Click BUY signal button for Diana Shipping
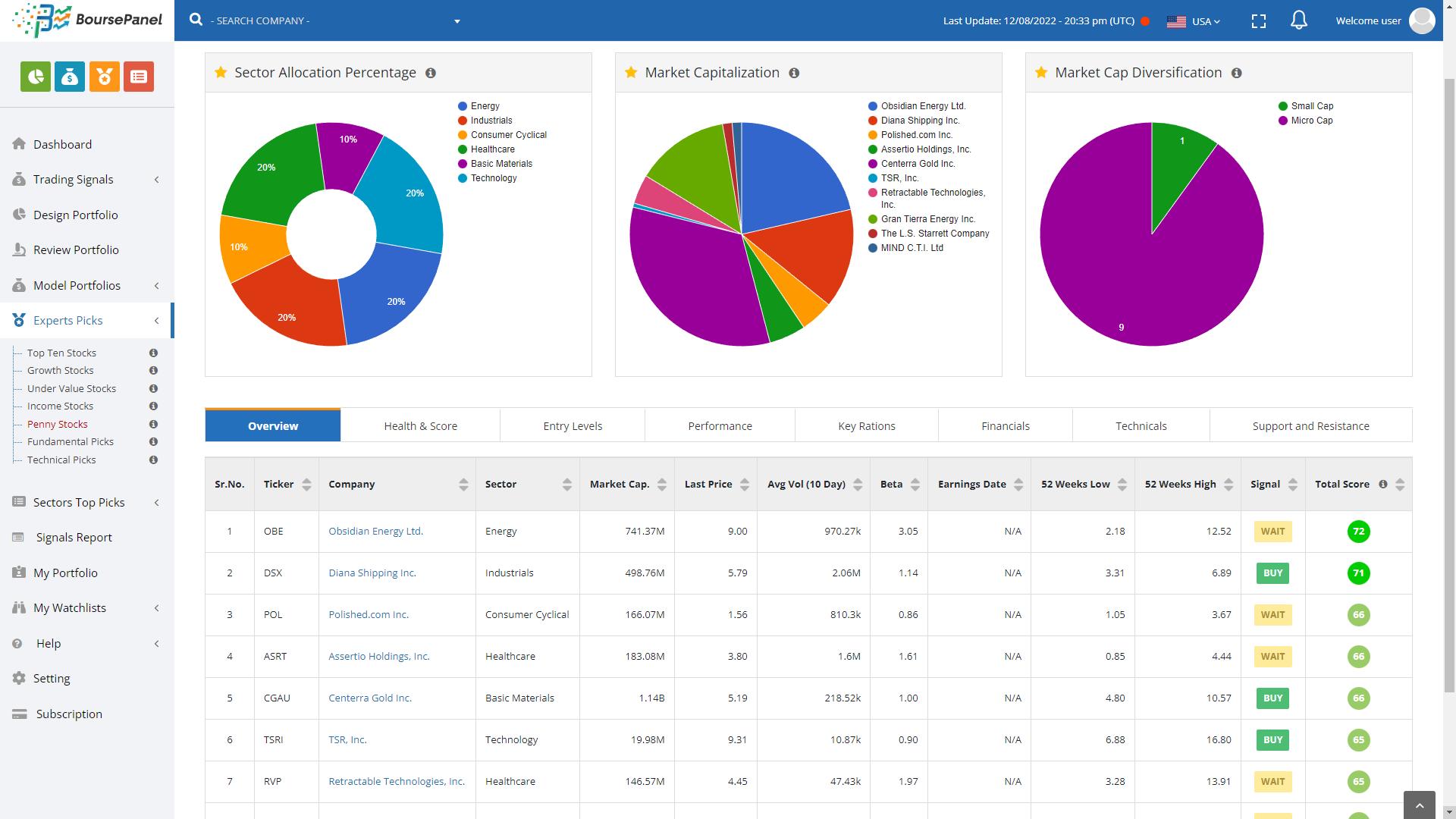 [x=1272, y=573]
